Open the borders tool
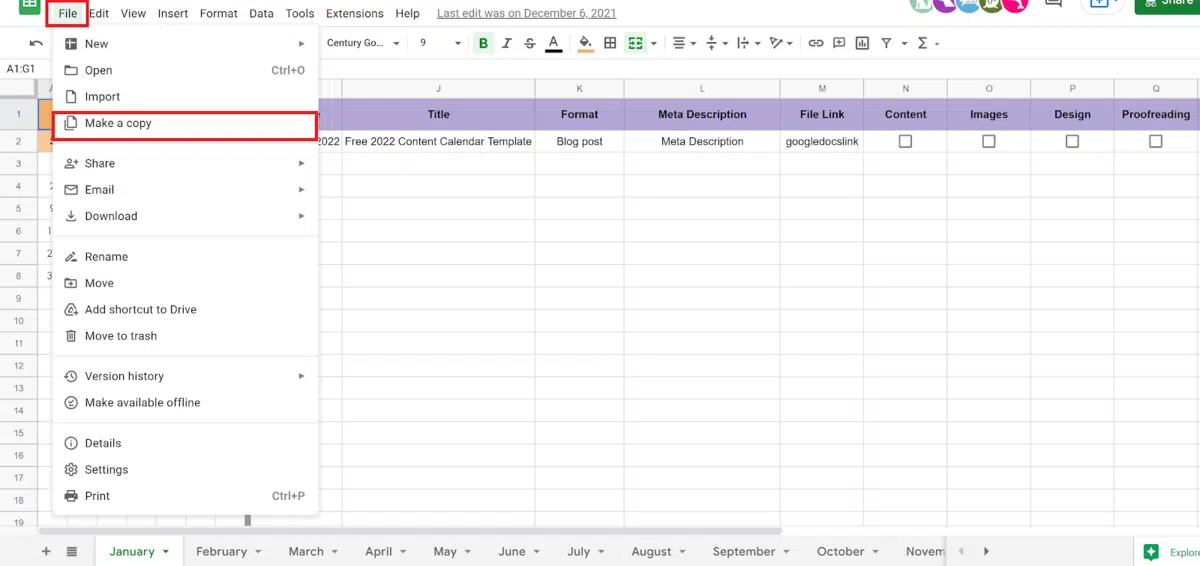 click(x=610, y=43)
